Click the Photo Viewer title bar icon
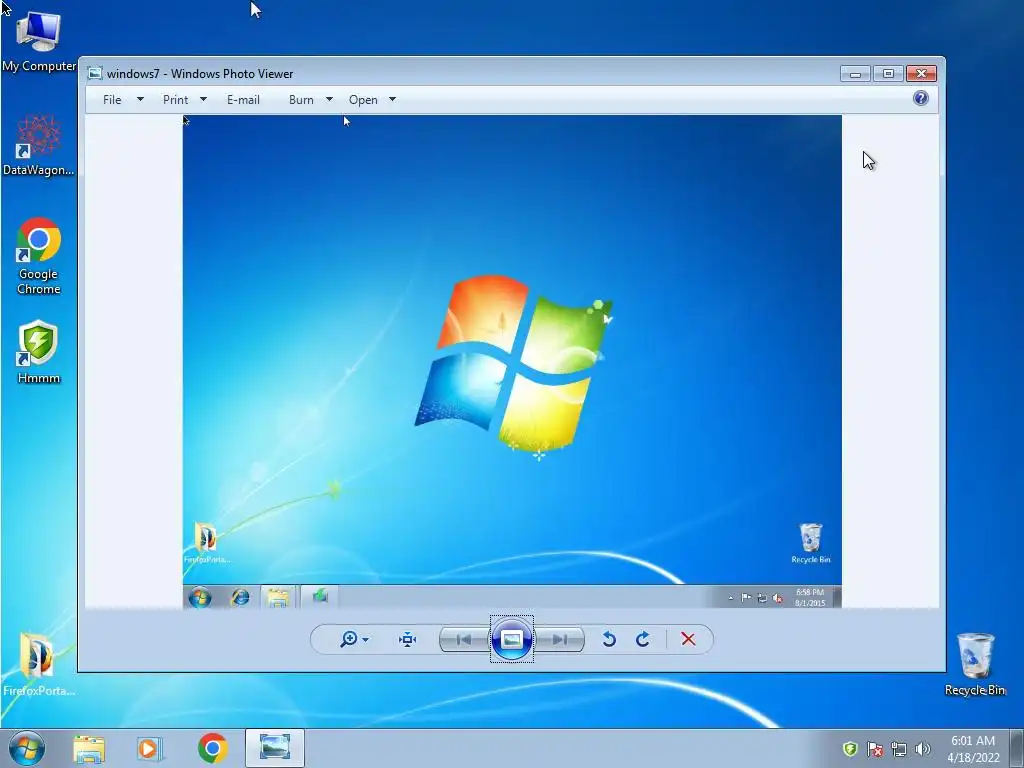1024x768 pixels. tap(95, 73)
